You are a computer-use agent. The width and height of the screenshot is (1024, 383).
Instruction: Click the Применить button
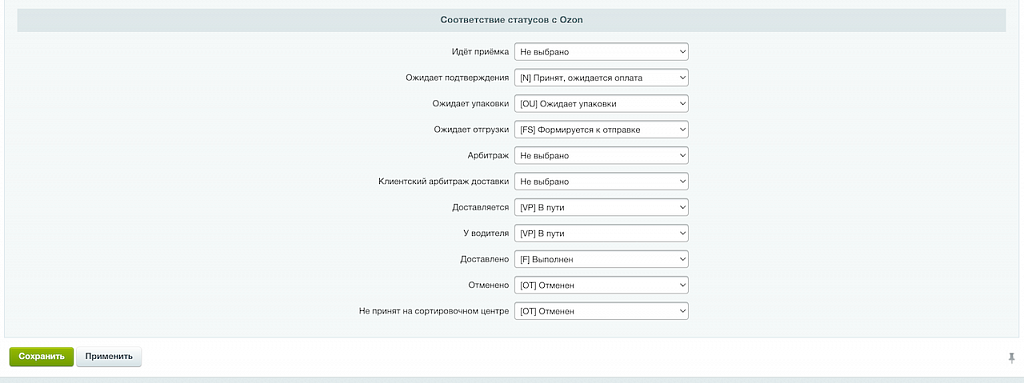tap(109, 357)
